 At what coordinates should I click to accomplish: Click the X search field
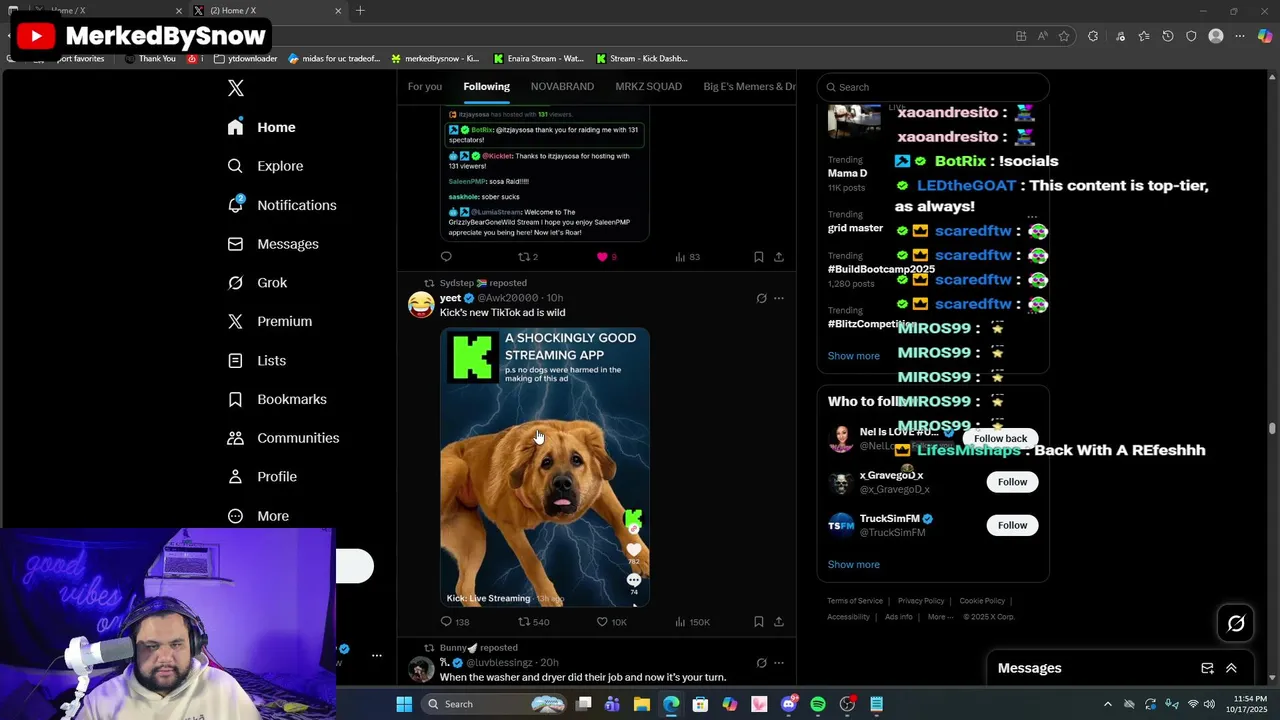(933, 87)
